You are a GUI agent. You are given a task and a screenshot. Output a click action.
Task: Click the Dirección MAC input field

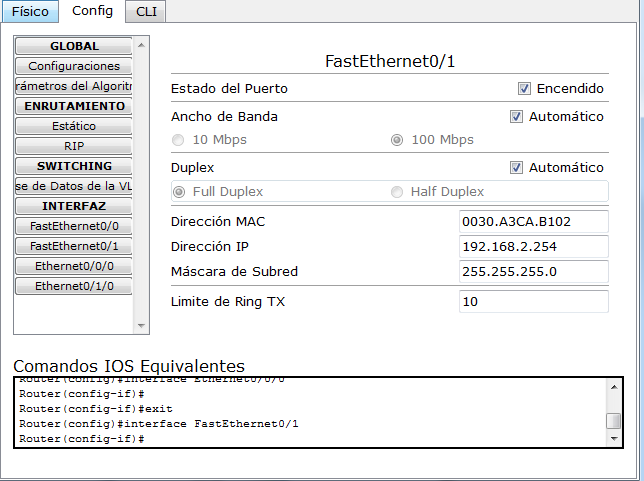[534, 222]
